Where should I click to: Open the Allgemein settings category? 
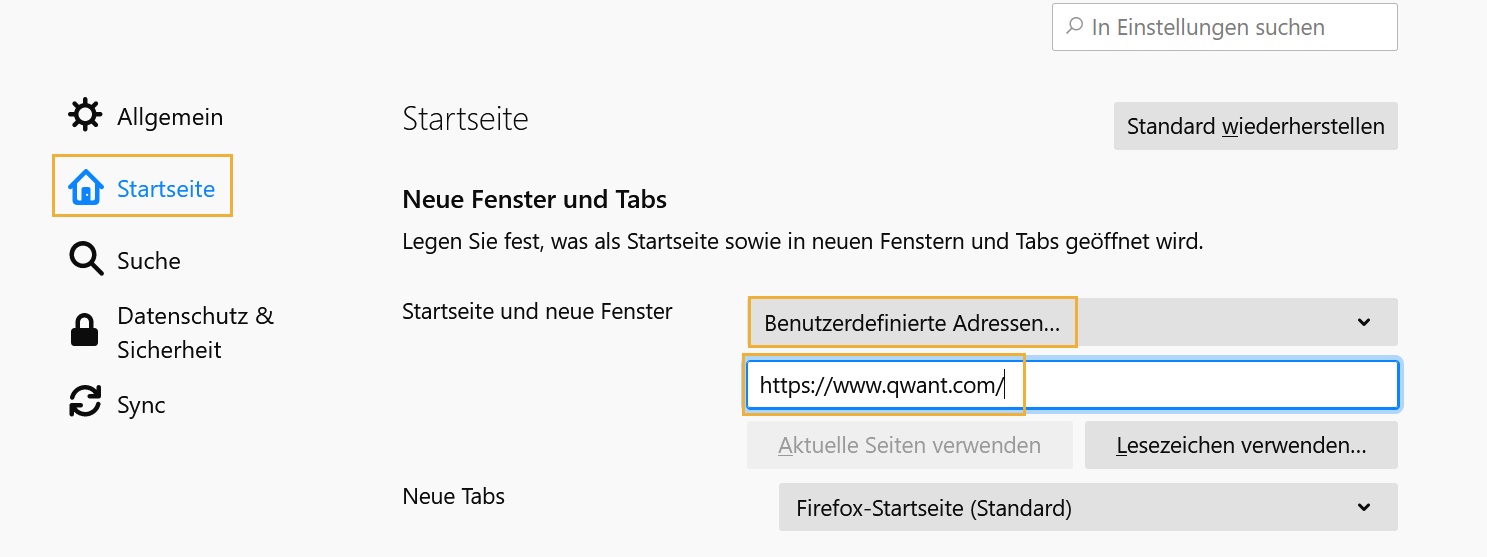[170, 117]
